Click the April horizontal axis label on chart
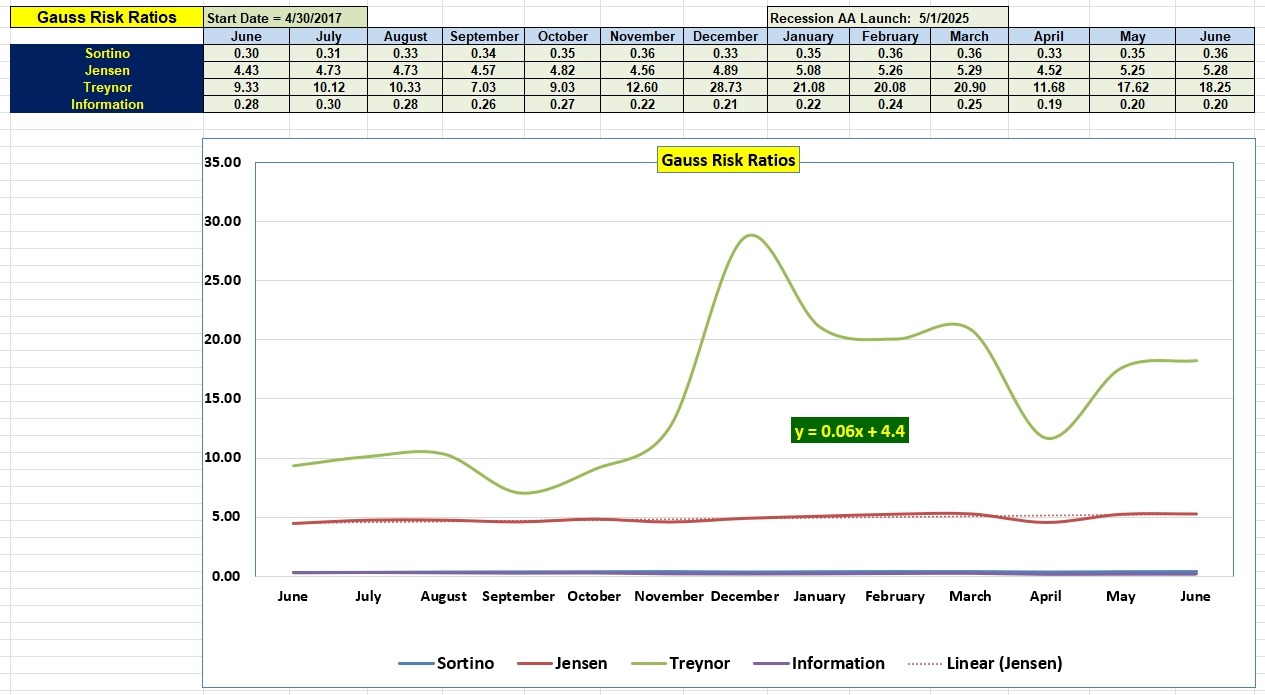 pyautogui.click(x=1045, y=596)
